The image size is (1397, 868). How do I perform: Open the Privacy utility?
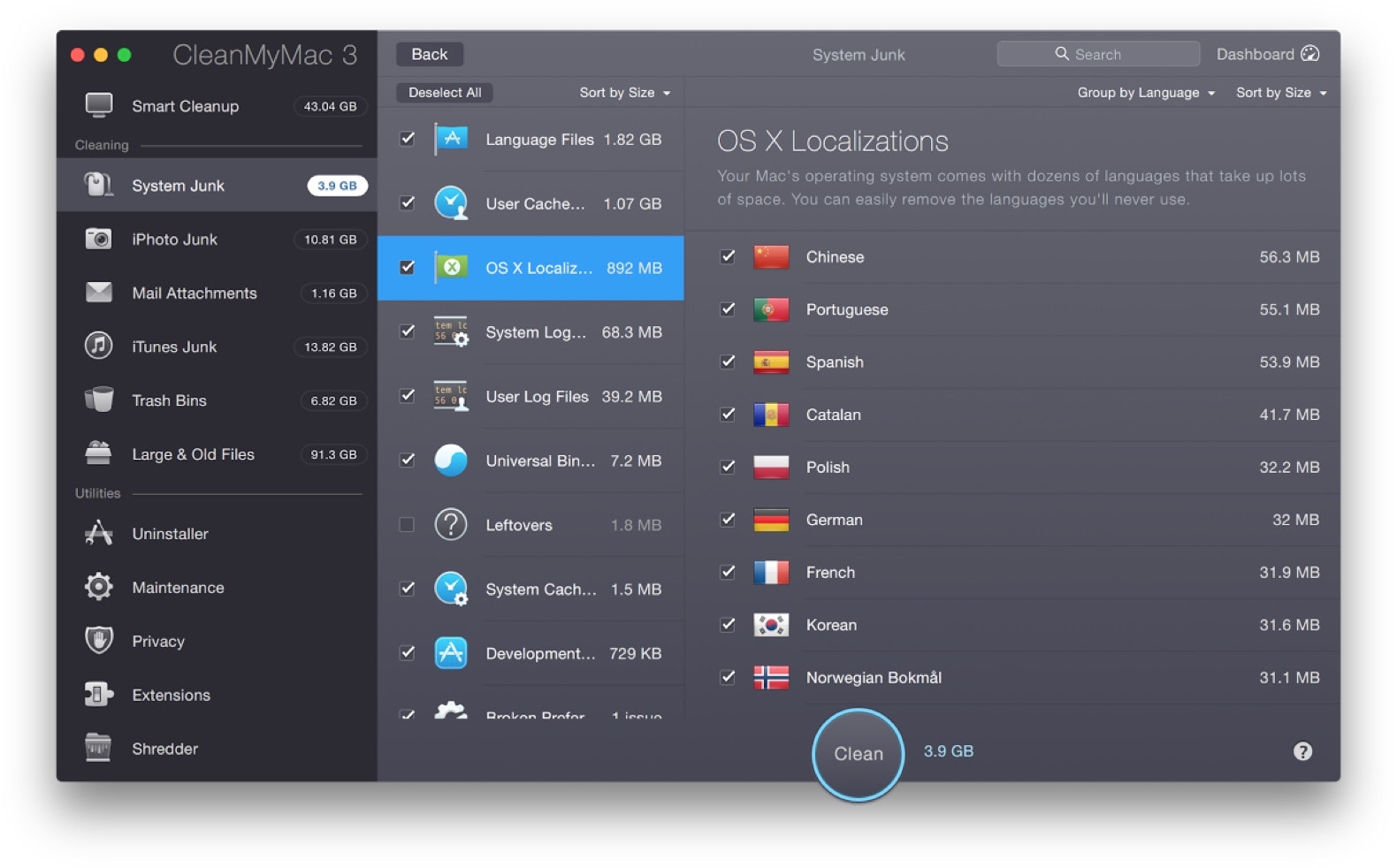(217, 641)
